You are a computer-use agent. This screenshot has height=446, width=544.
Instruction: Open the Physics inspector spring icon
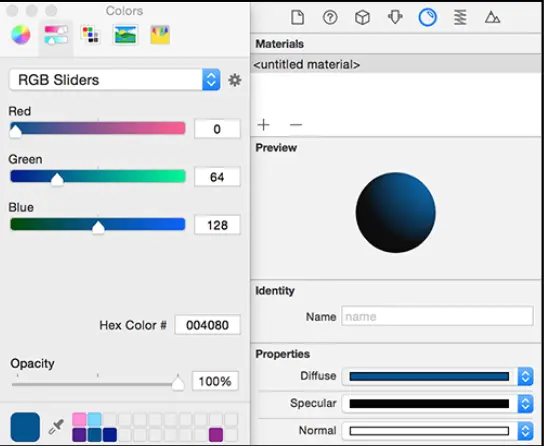[460, 17]
